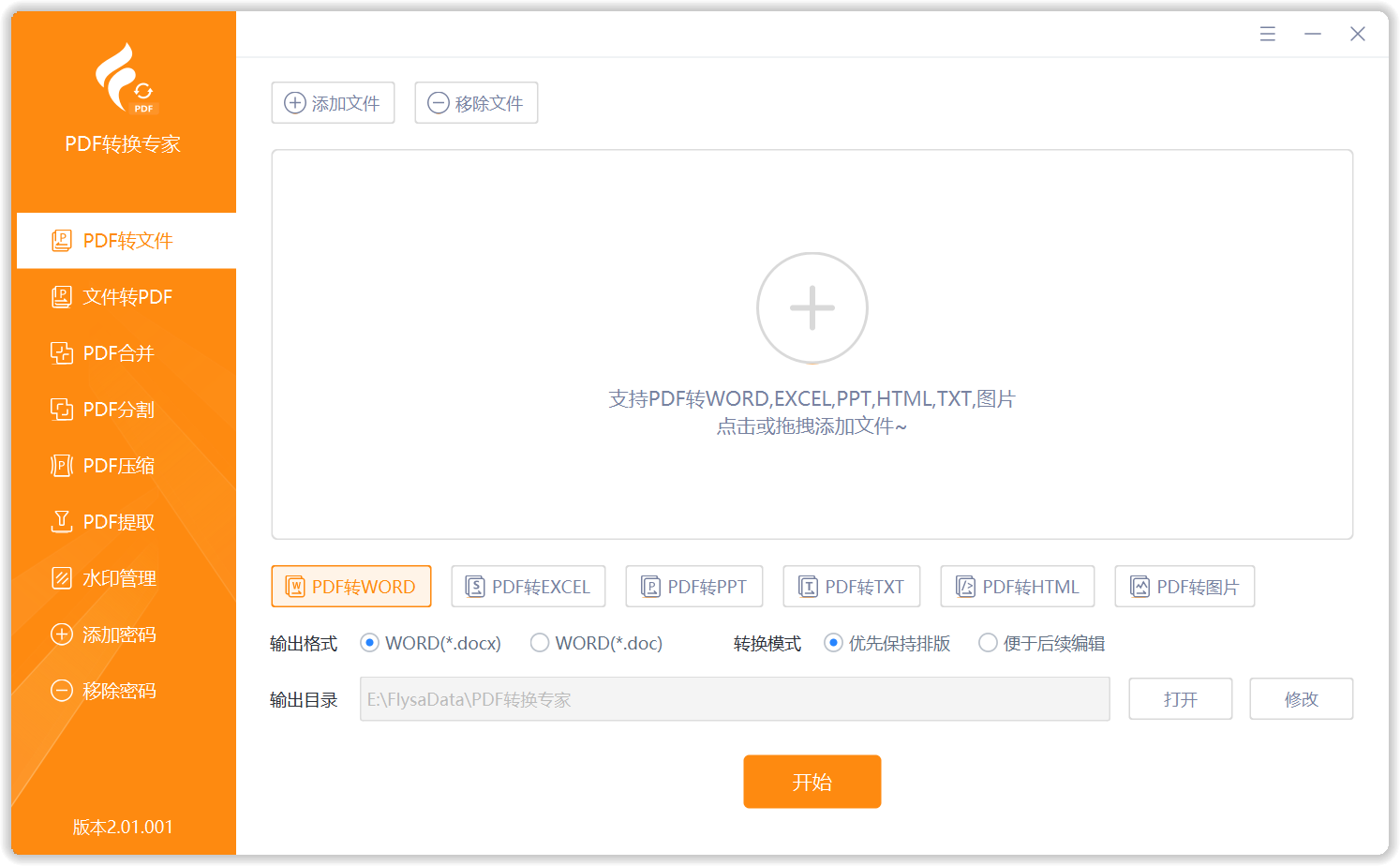1400x866 pixels.
Task: Click the 点击或拖拽添加文件 prompt text
Action: [x=812, y=426]
